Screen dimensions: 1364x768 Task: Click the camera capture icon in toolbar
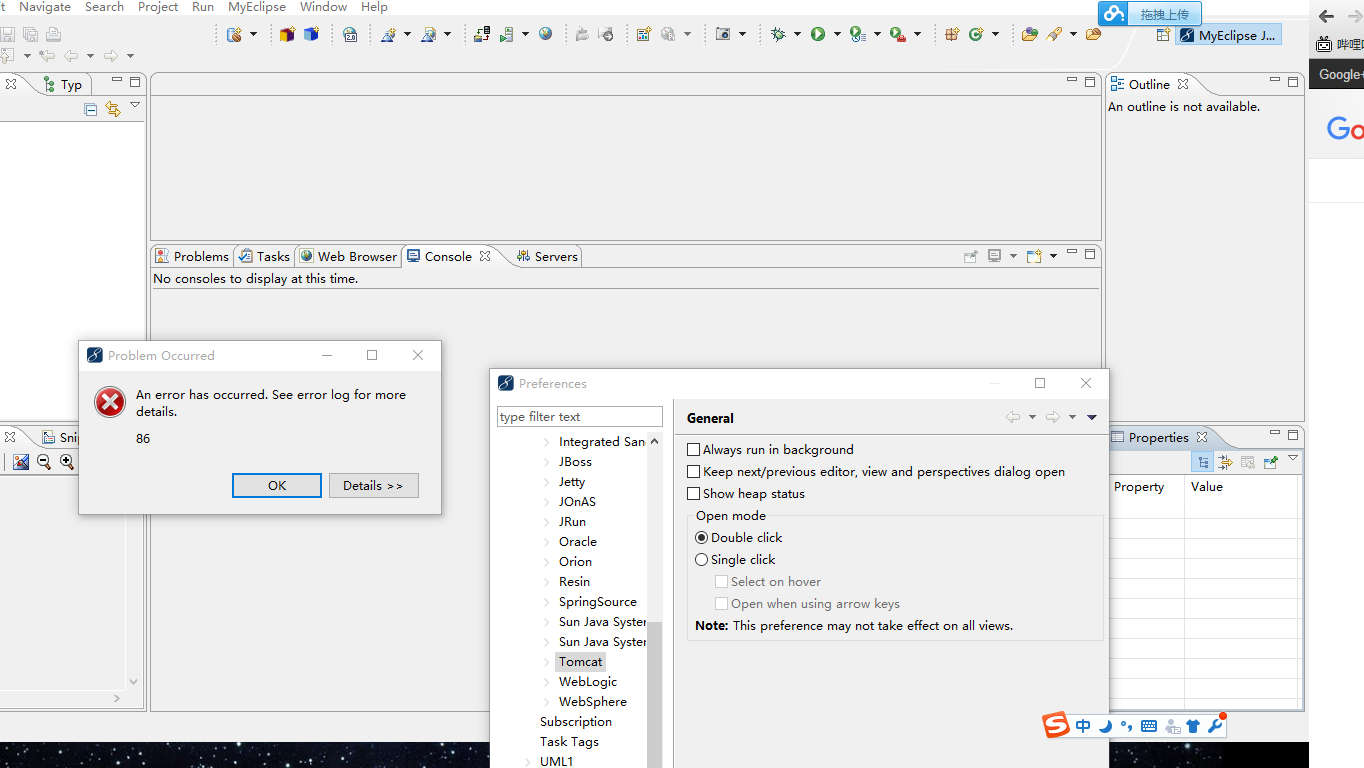[723, 34]
